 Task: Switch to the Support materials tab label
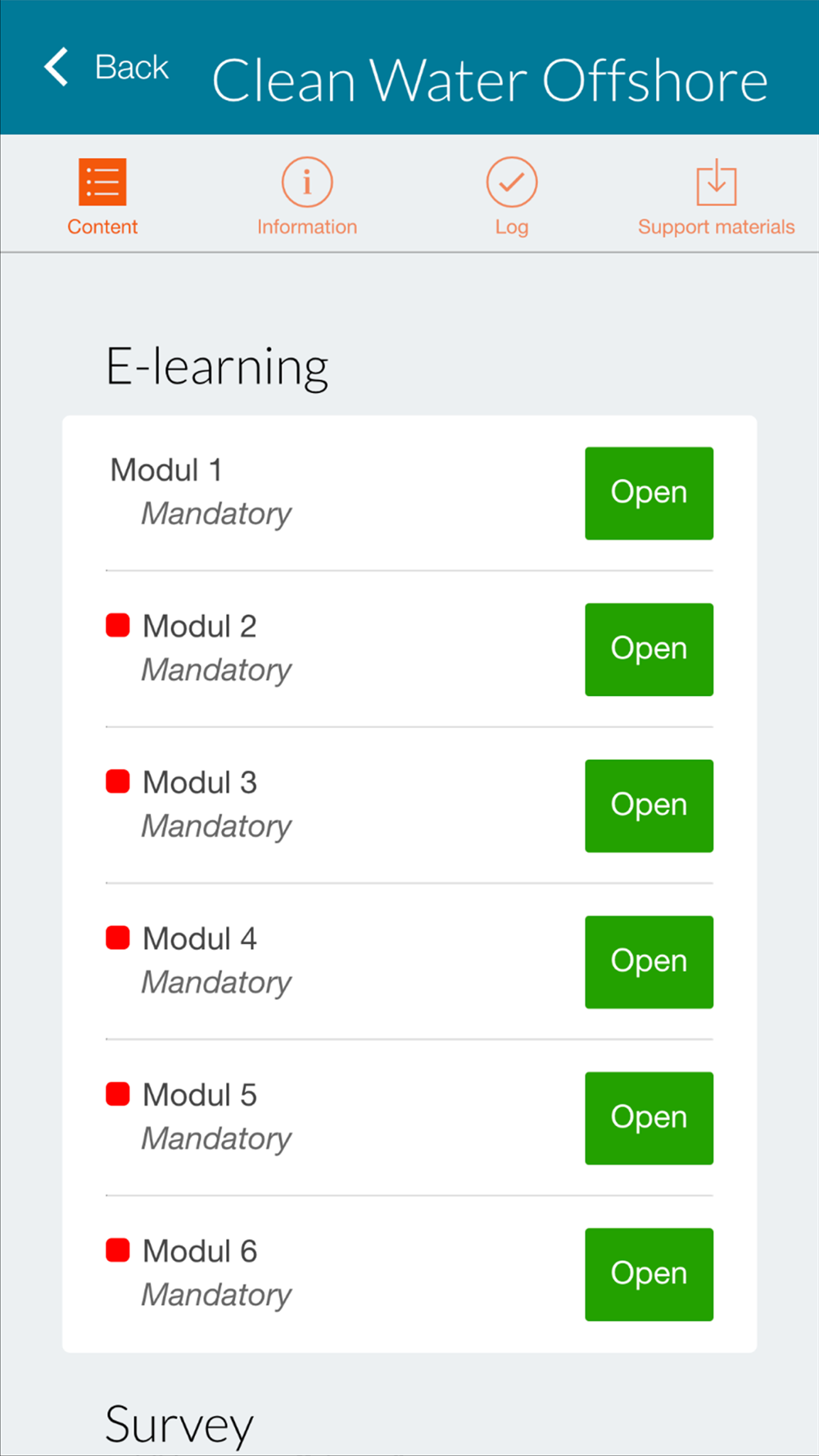(717, 227)
